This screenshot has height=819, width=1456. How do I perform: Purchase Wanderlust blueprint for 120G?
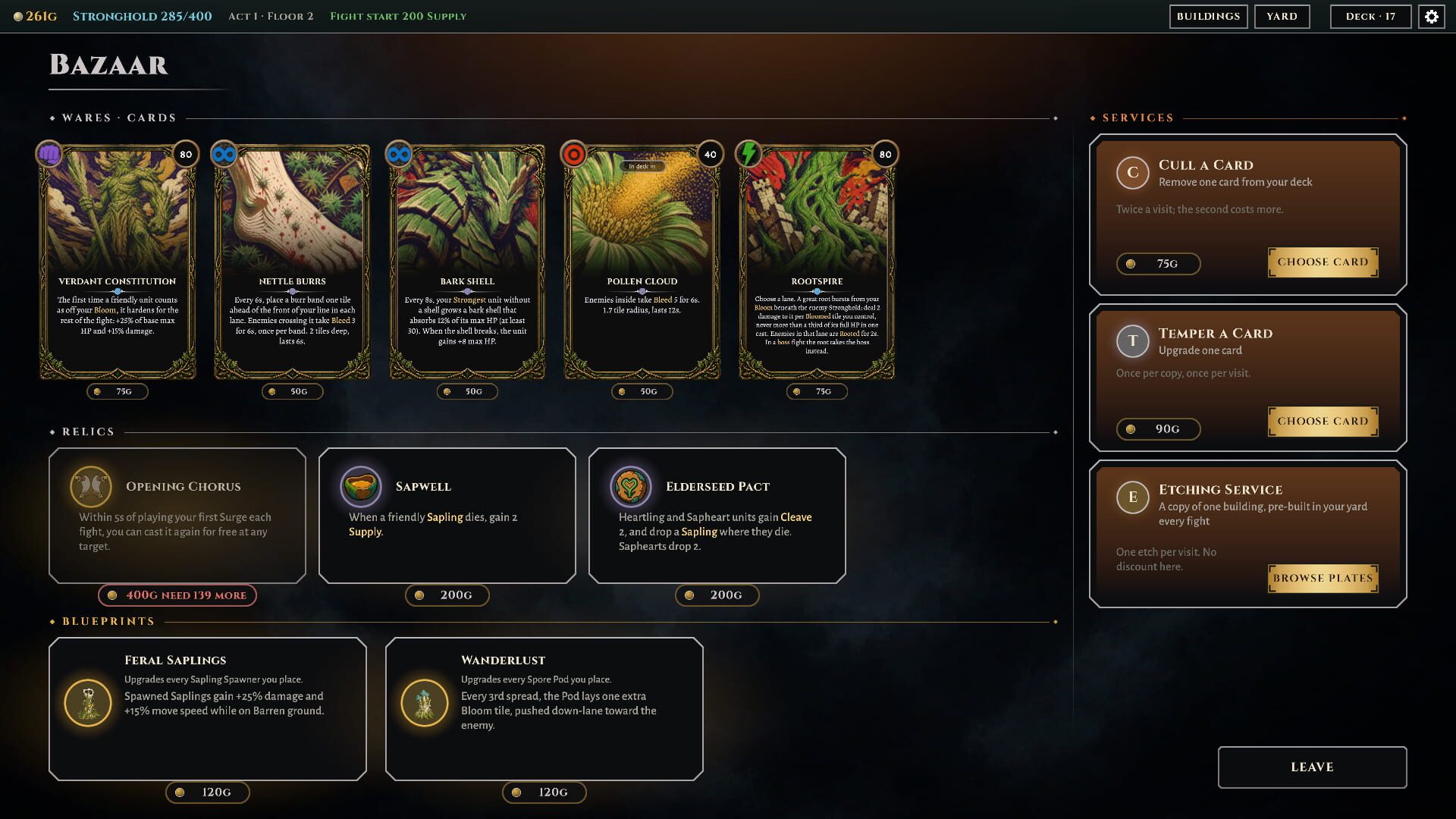pos(544,792)
